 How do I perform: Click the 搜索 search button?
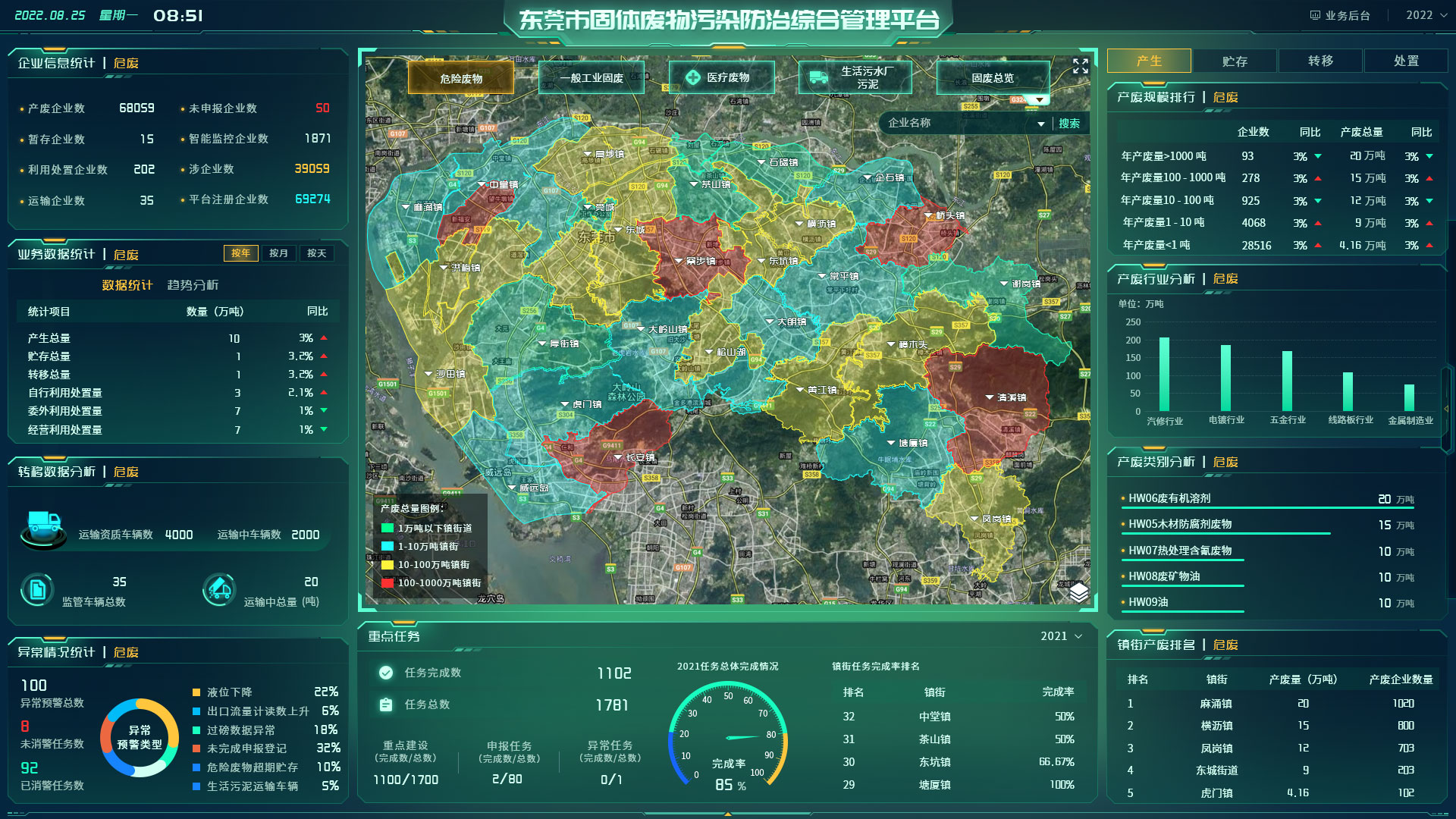point(1069,124)
